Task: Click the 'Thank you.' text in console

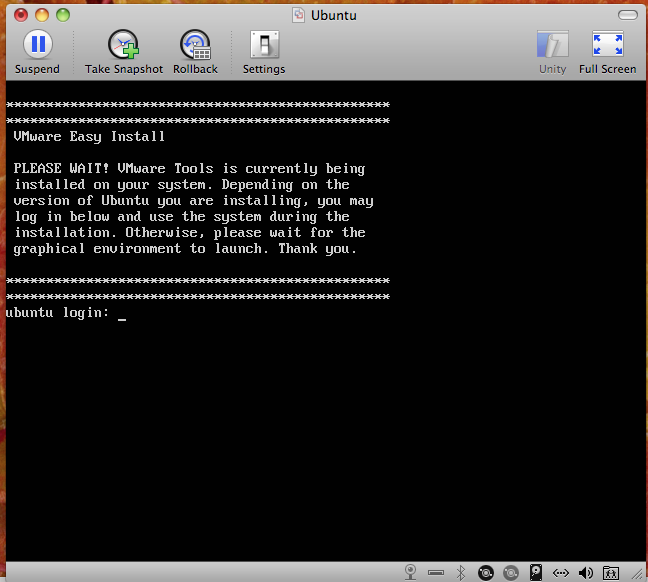Action: [x=317, y=249]
